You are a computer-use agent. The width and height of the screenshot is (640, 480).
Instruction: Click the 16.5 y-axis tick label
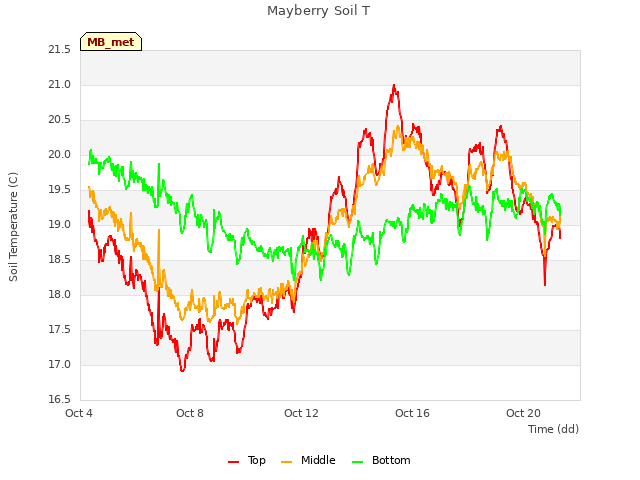(59, 400)
